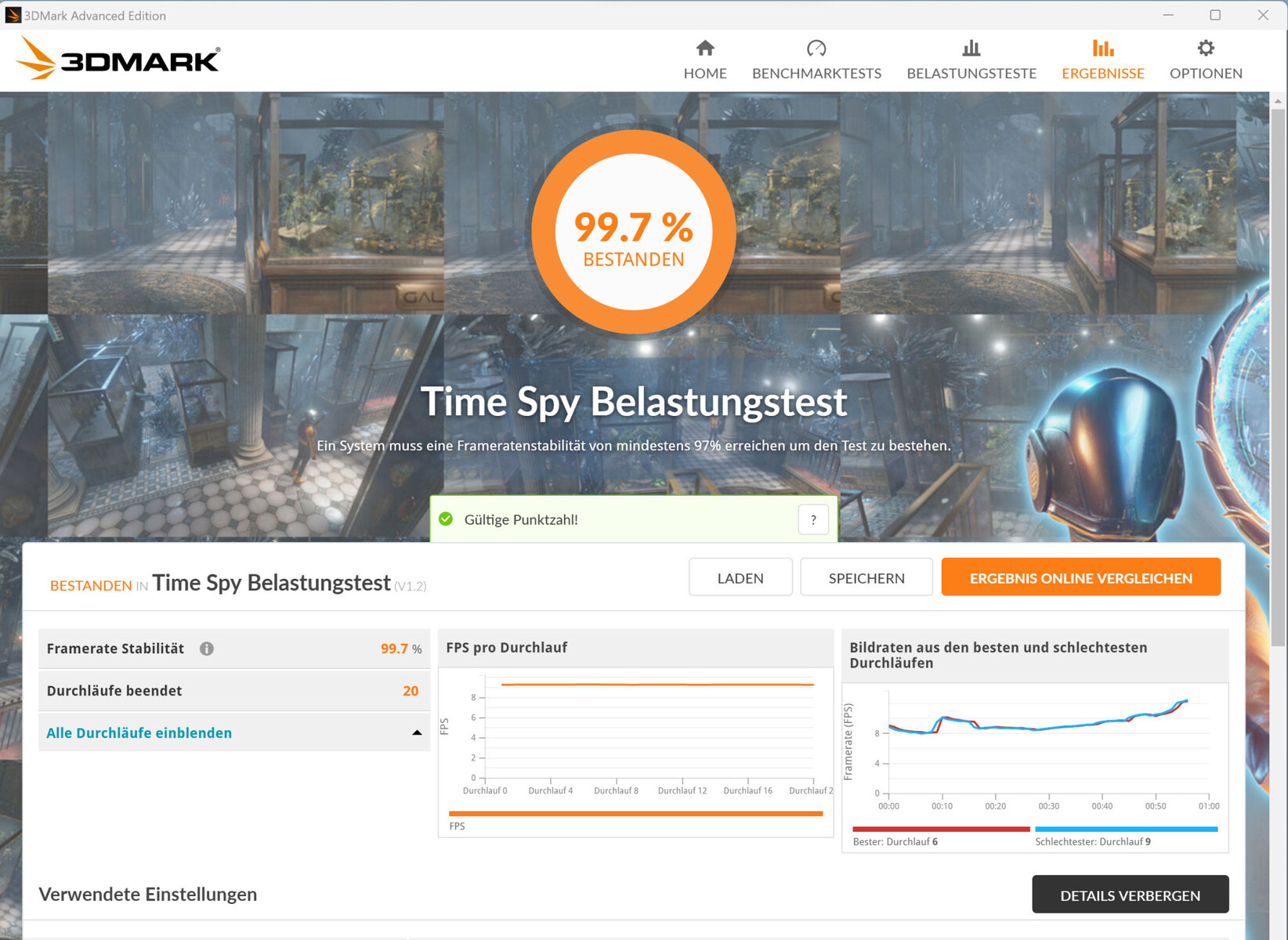Click the LADEN button
The image size is (1288, 940).
click(x=740, y=577)
